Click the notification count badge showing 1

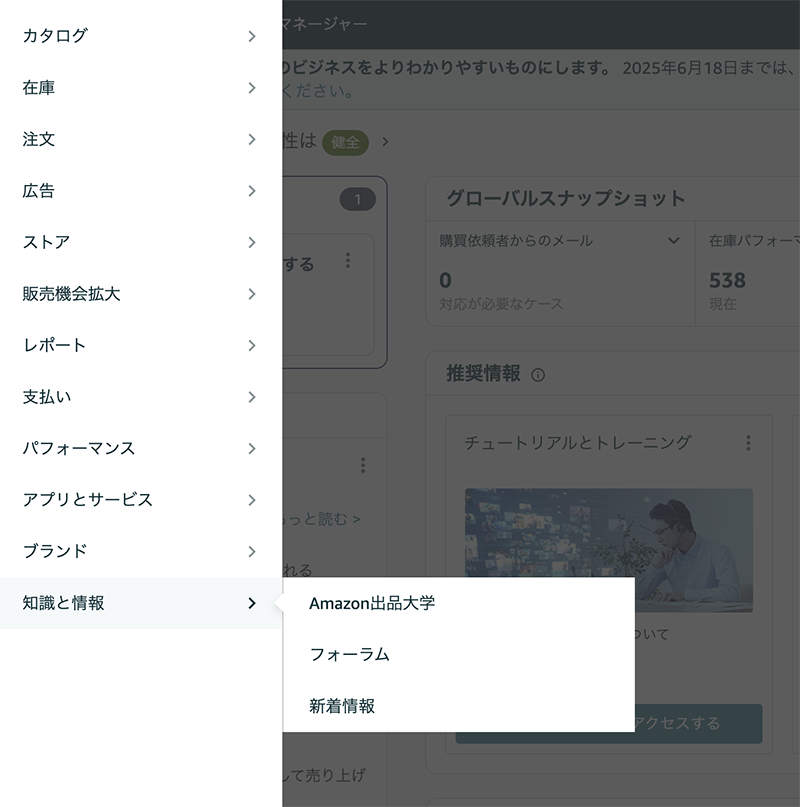pos(358,199)
